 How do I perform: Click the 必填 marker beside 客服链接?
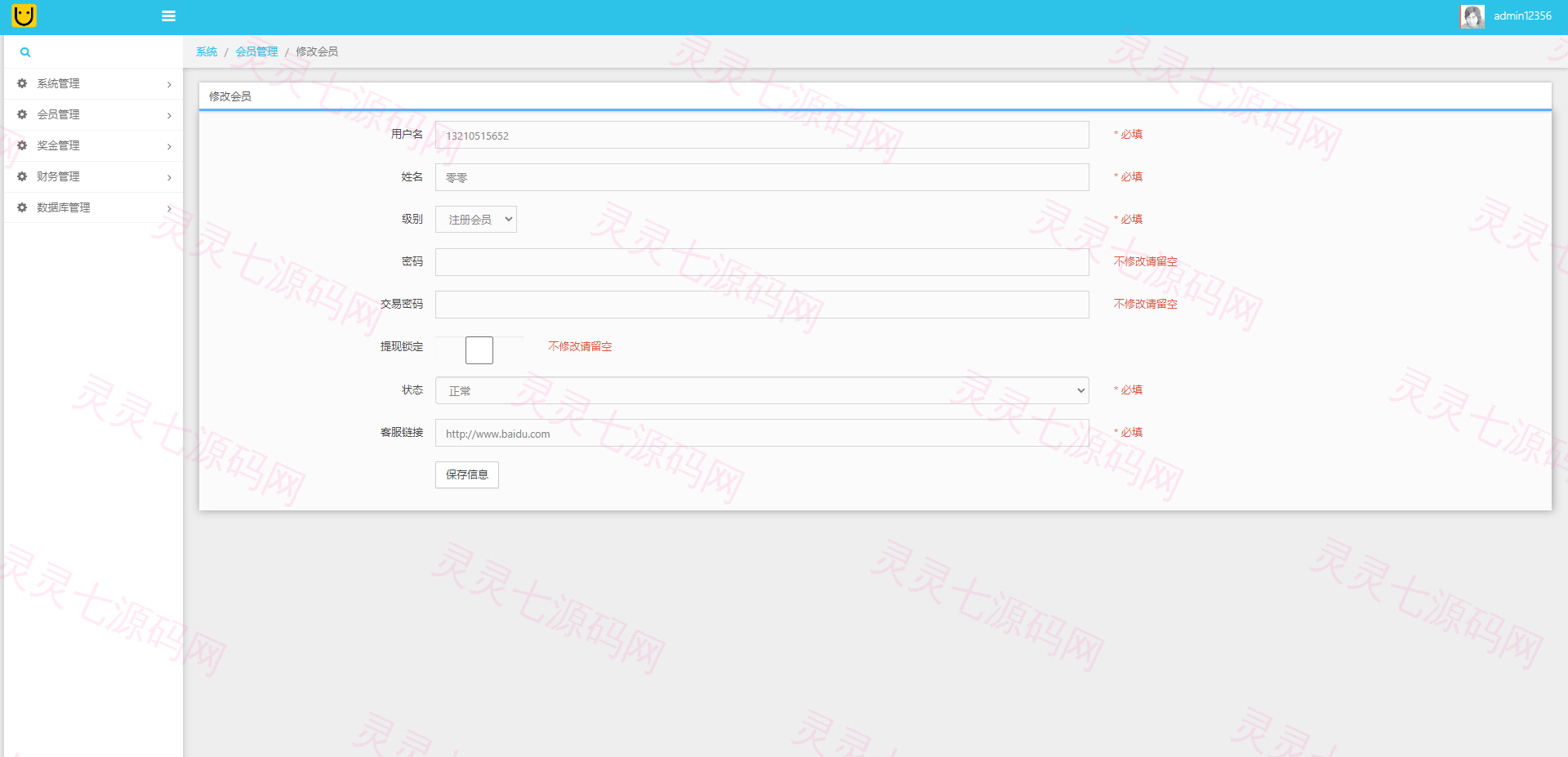tap(1129, 432)
